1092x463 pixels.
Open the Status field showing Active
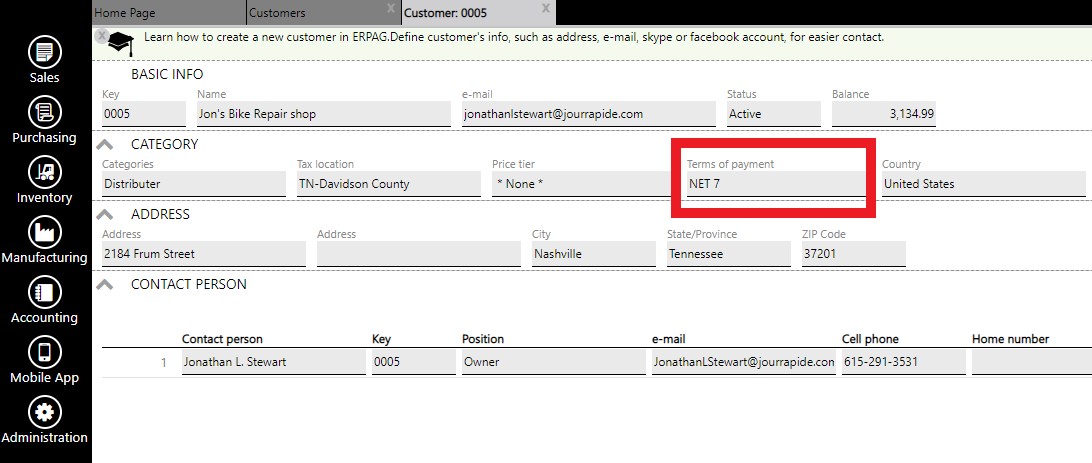click(772, 114)
